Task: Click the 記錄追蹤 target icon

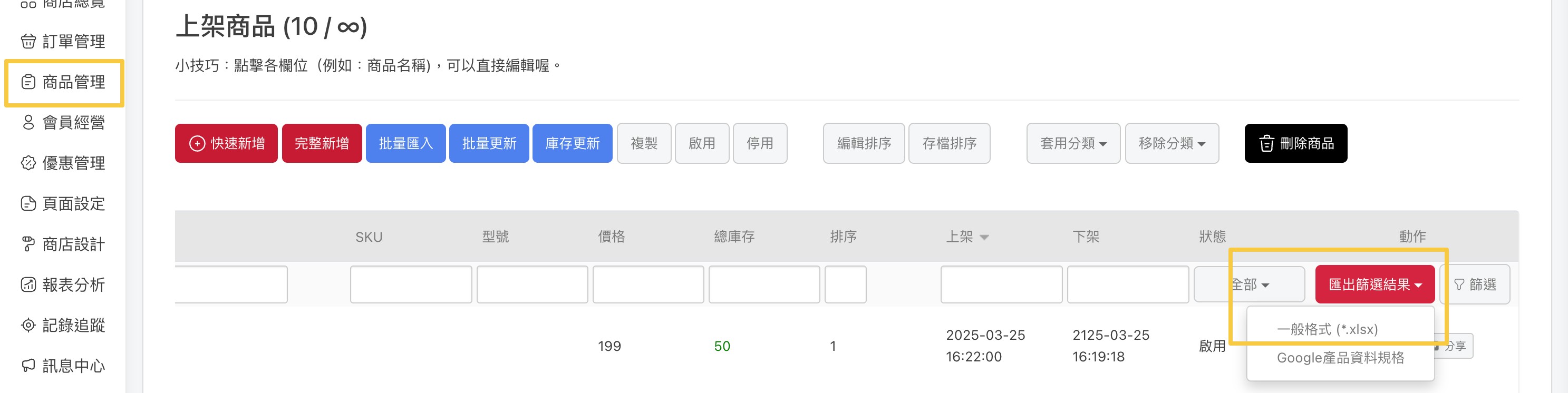Action: (x=28, y=326)
